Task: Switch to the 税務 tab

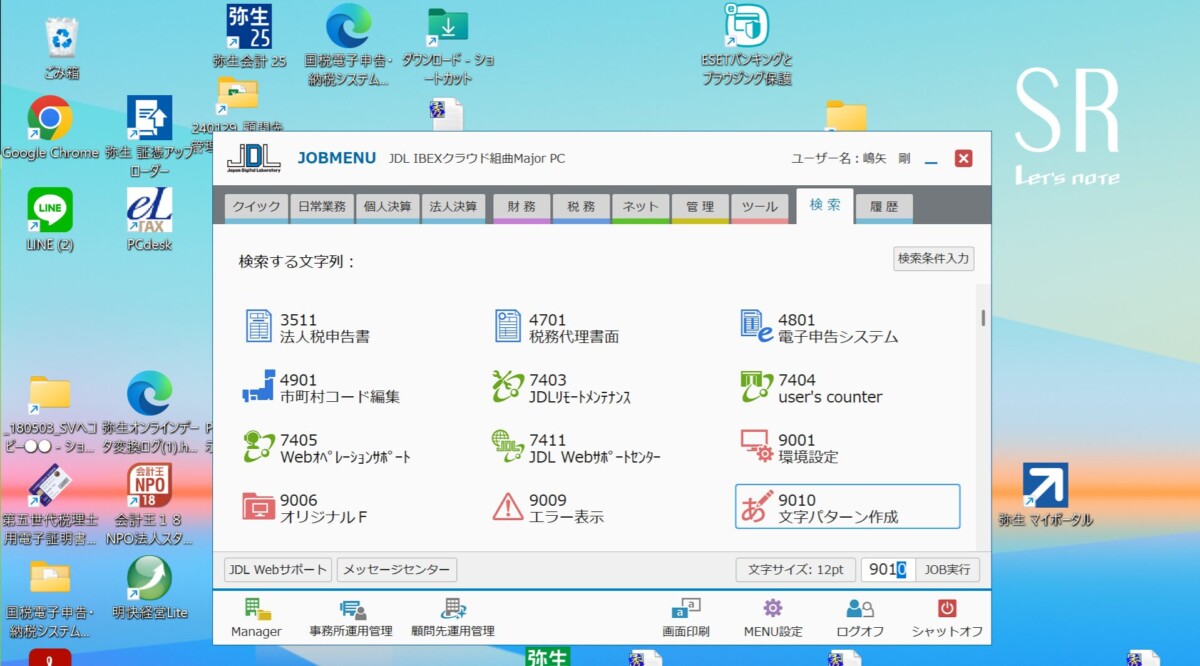Action: (x=581, y=207)
